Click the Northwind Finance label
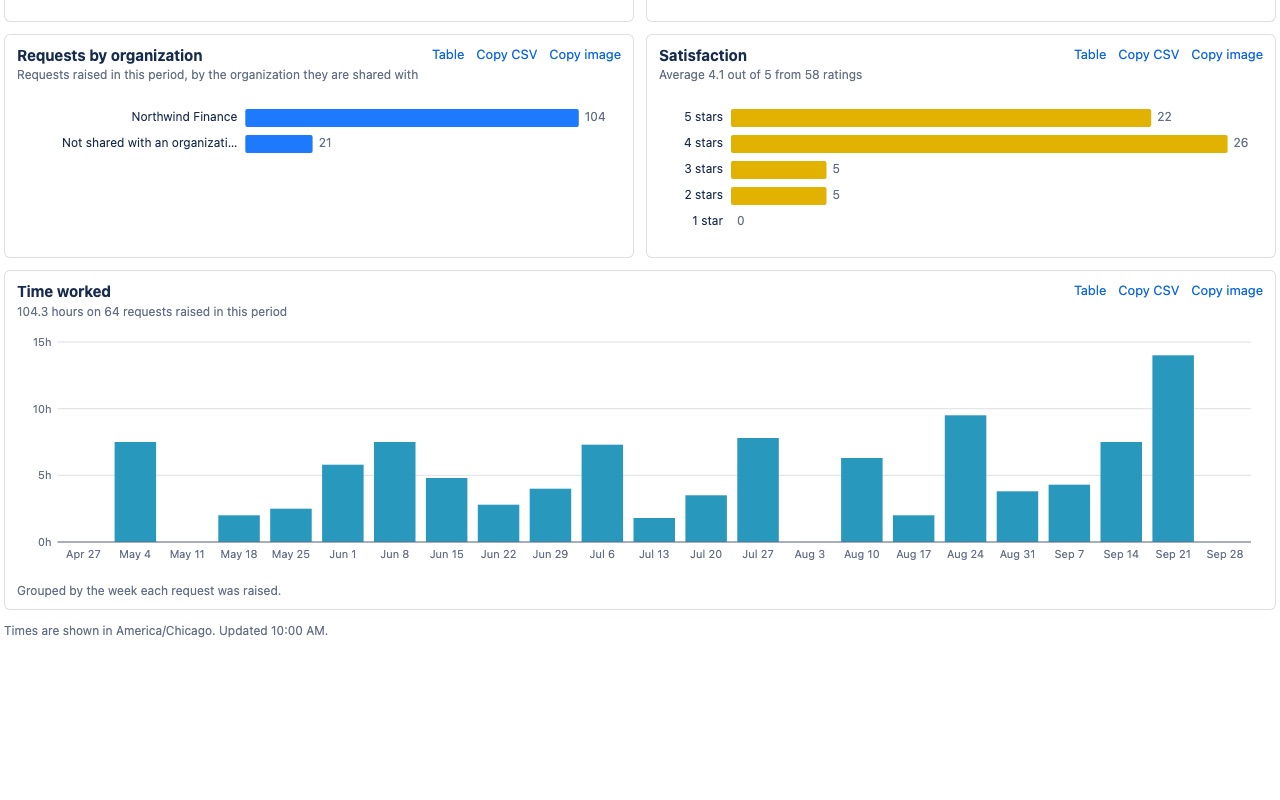Image resolution: width=1280 pixels, height=800 pixels. click(185, 117)
